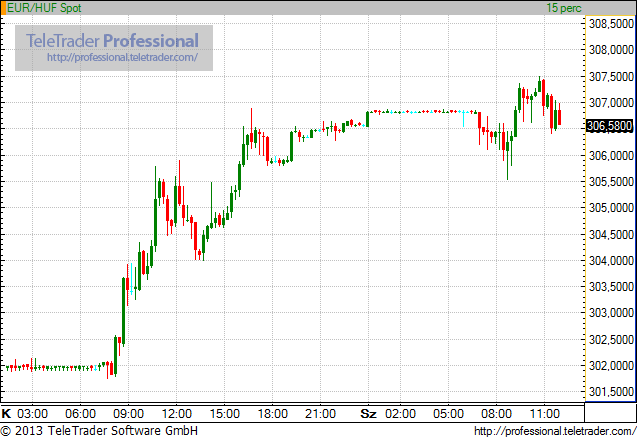Image resolution: width=637 pixels, height=440 pixels.
Task: Click the 12:00 time axis label
Action: pyautogui.click(x=176, y=414)
